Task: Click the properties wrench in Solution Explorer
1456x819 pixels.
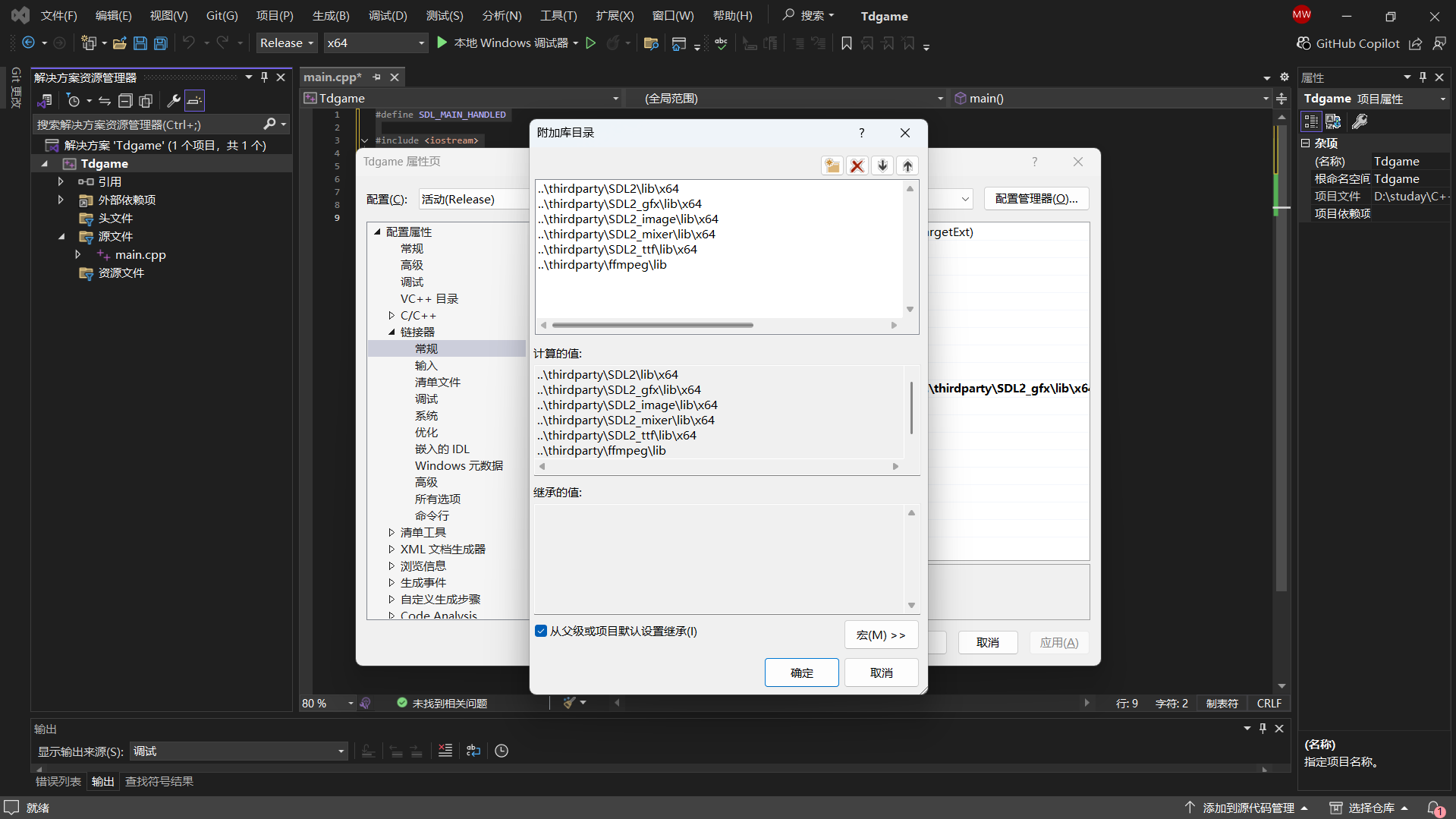Action: [x=173, y=100]
